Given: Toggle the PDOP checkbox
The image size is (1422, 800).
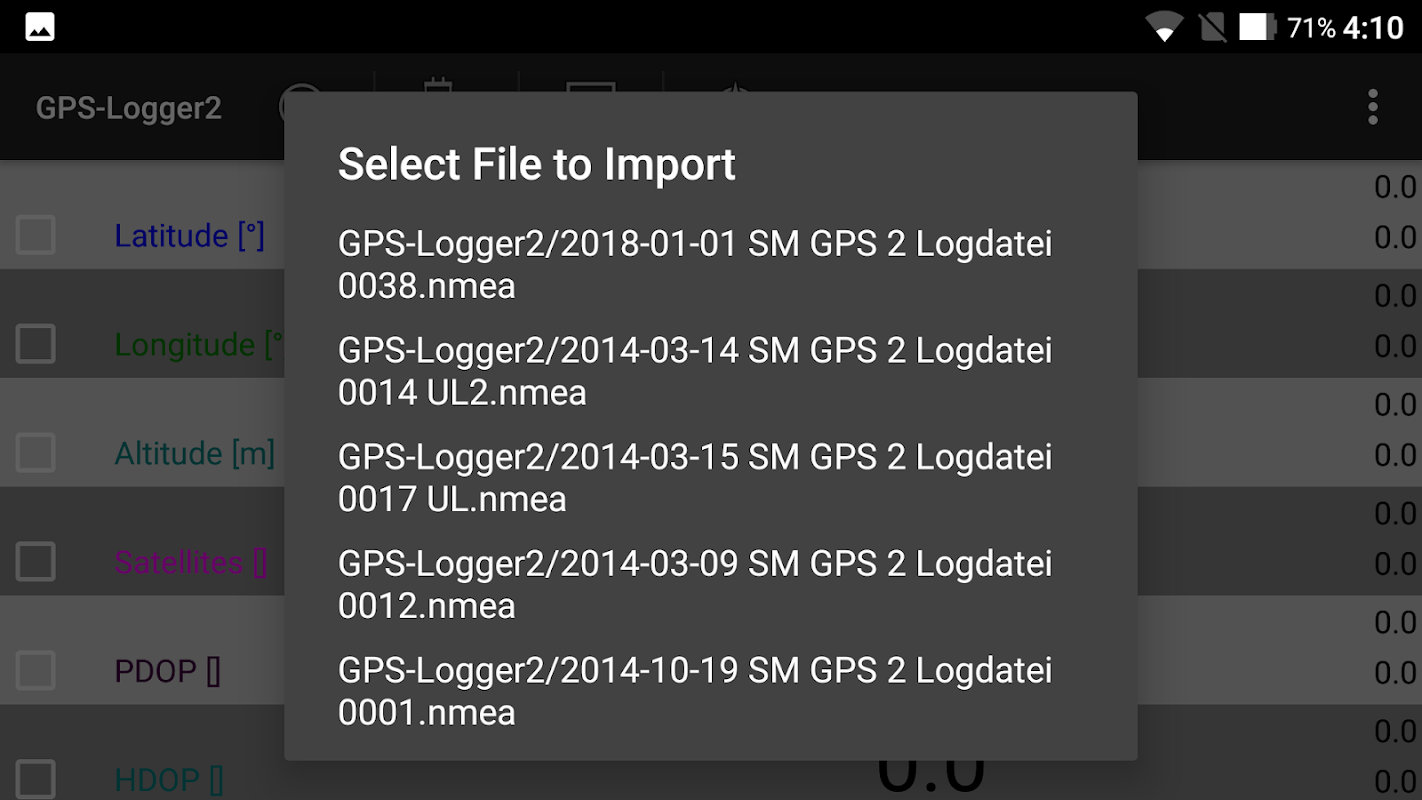Looking at the screenshot, I should pyautogui.click(x=35, y=671).
